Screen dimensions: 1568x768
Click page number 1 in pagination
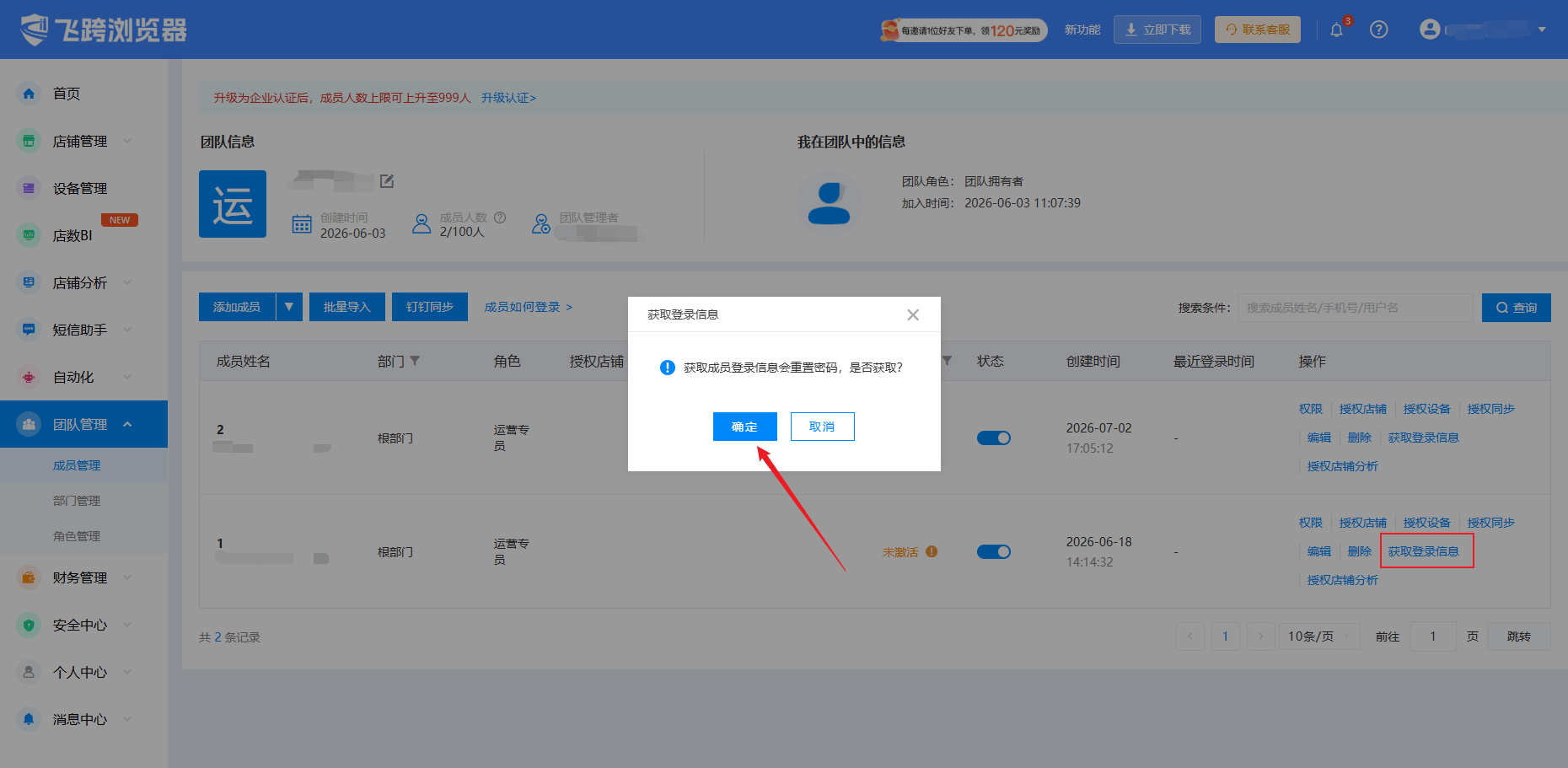click(1225, 636)
